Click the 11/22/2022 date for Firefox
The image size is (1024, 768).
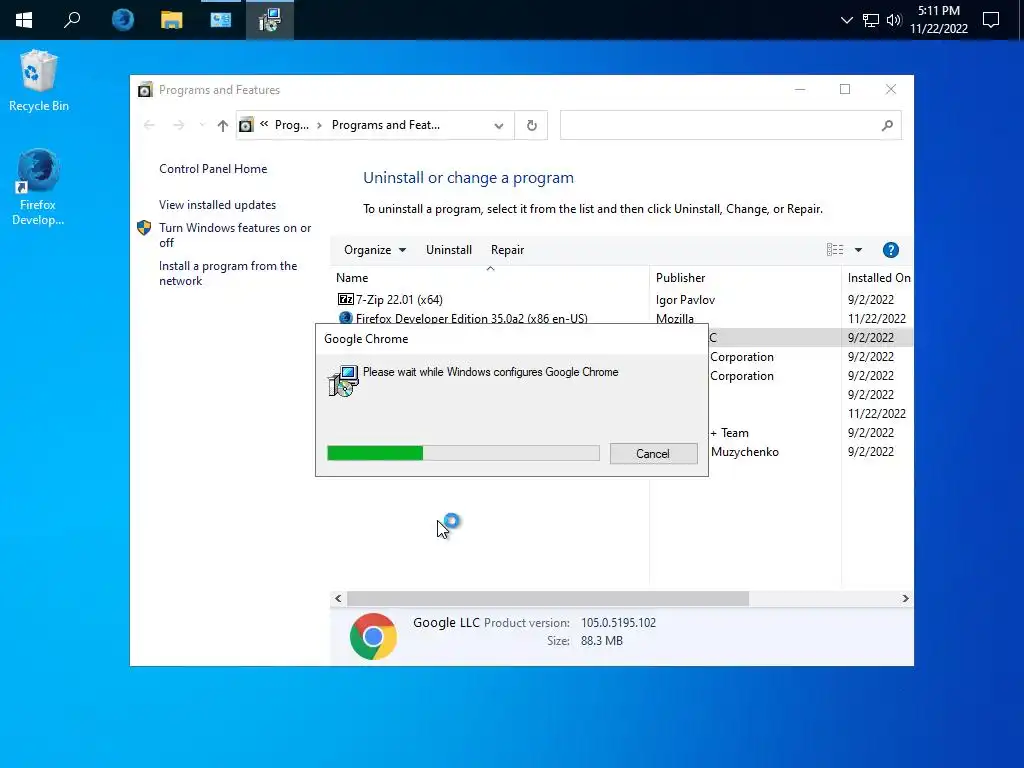876,319
